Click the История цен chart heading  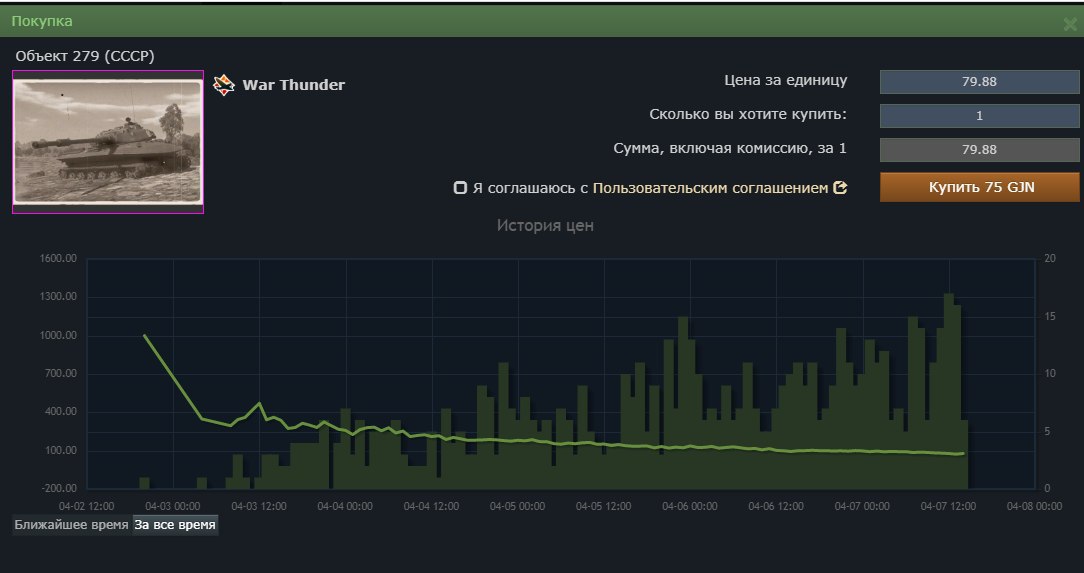click(x=545, y=225)
